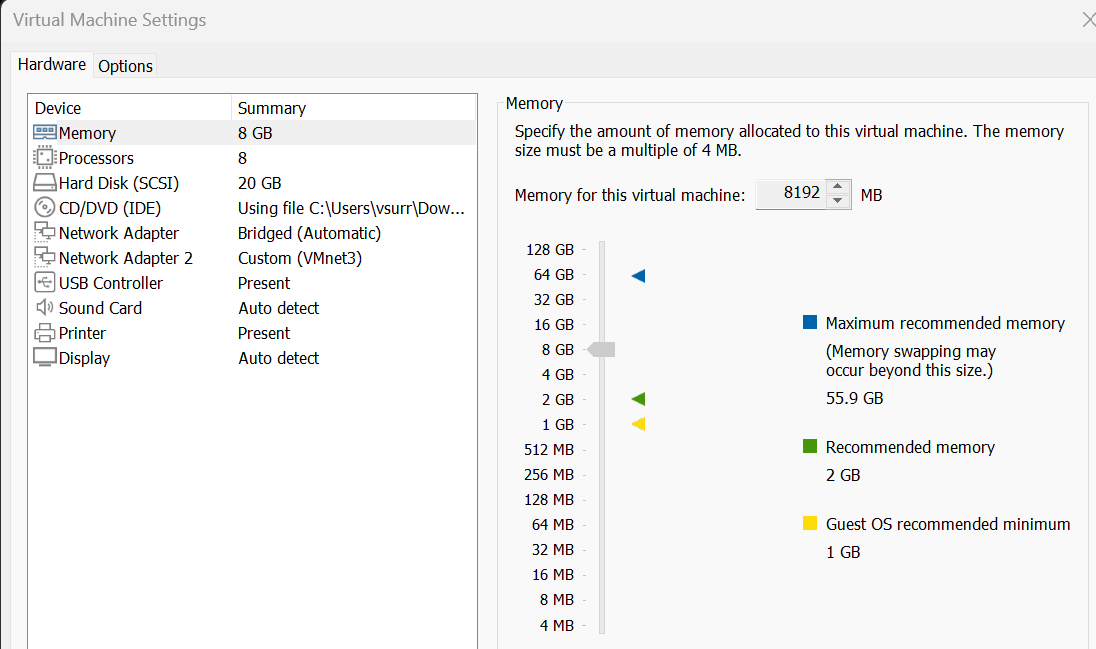This screenshot has width=1096, height=649.
Task: Select the bridged Network Adapter icon
Action: (46, 232)
